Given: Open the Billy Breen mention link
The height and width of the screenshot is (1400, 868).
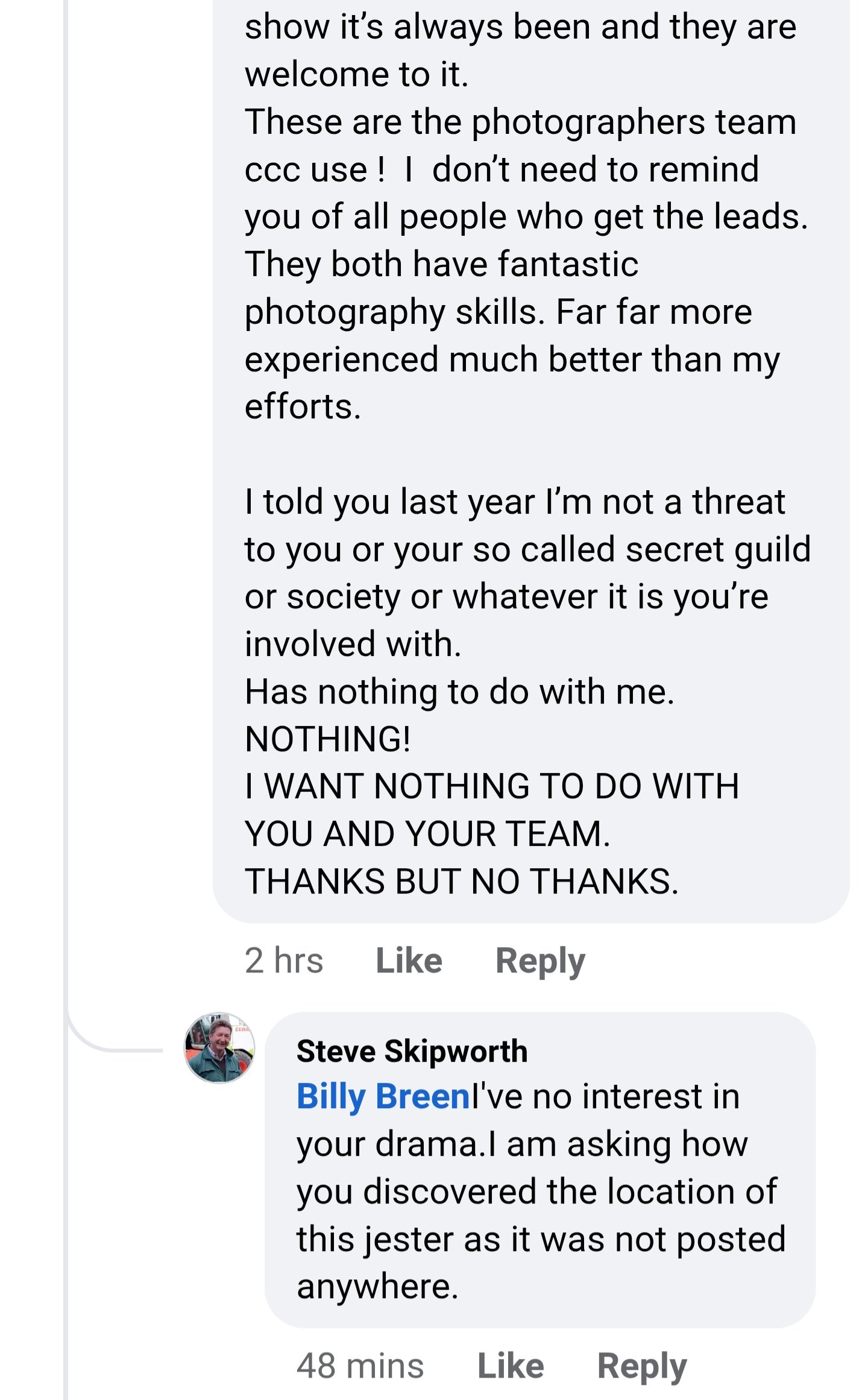Looking at the screenshot, I should click(x=383, y=1096).
